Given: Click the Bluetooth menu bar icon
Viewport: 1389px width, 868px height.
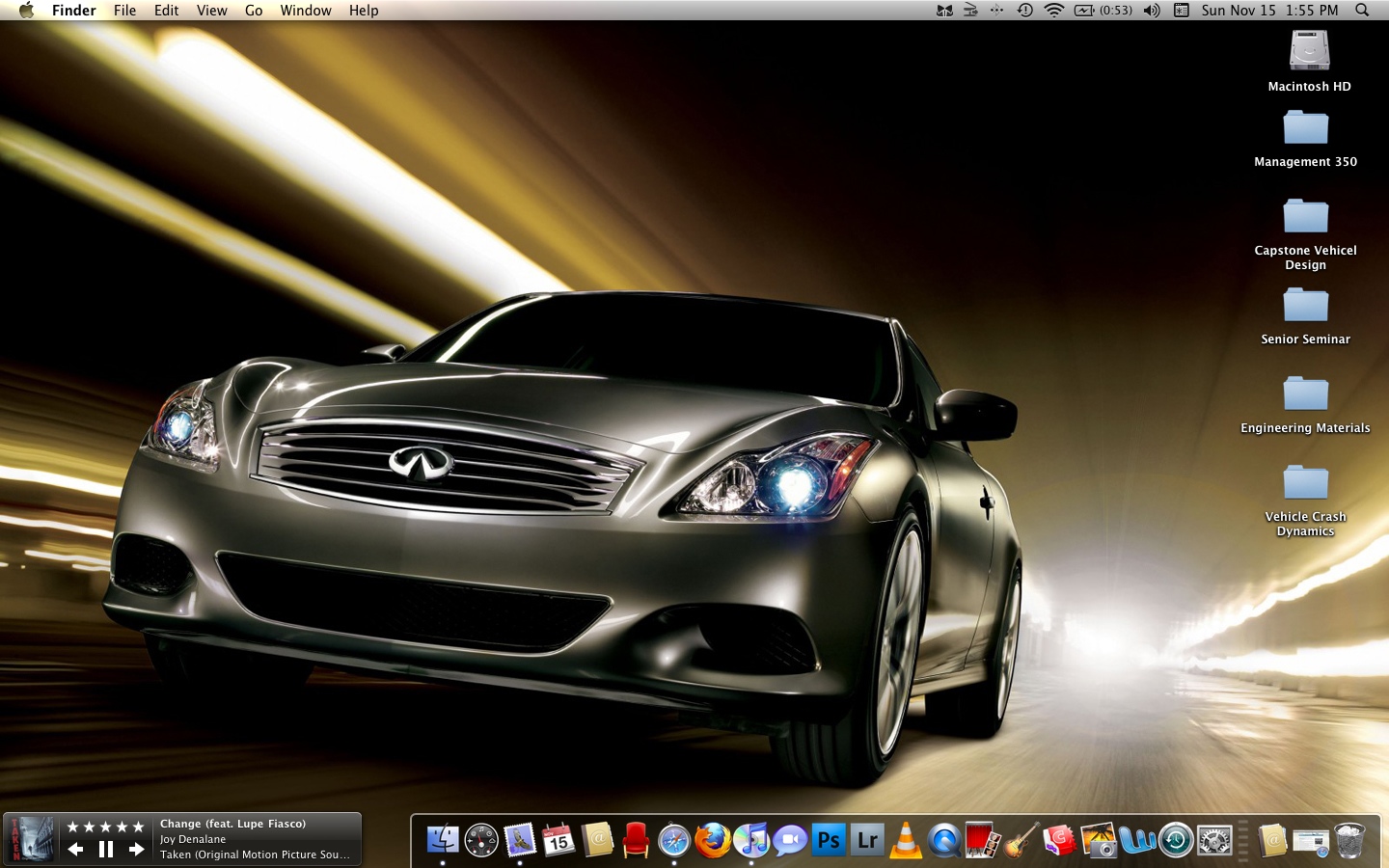Looking at the screenshot, I should point(996,10).
